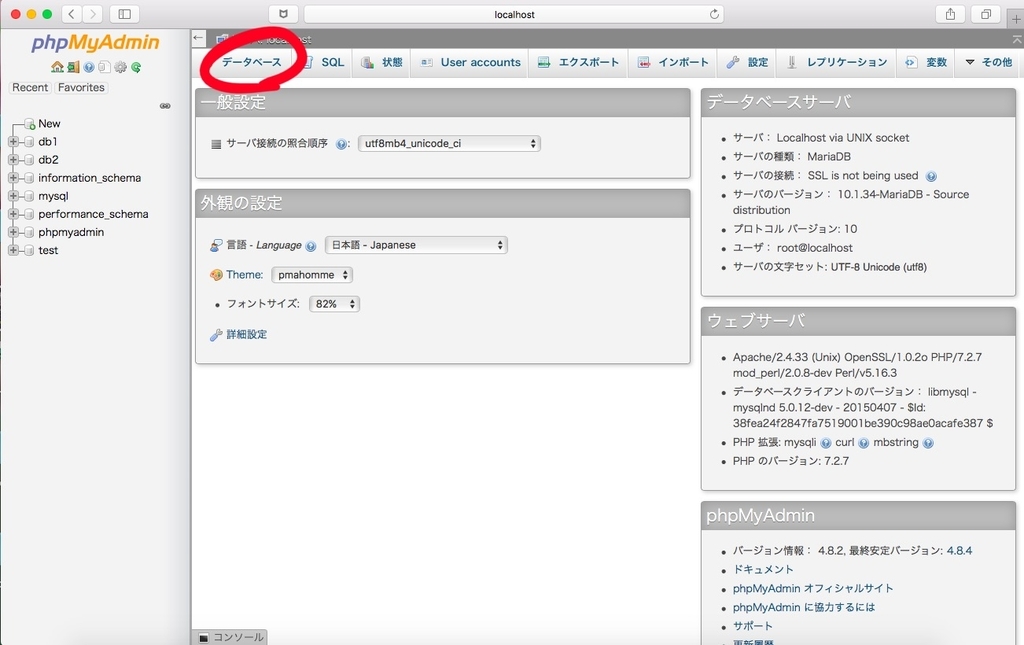Click the Home icon in the phpMyAdmin sidebar

click(57, 67)
